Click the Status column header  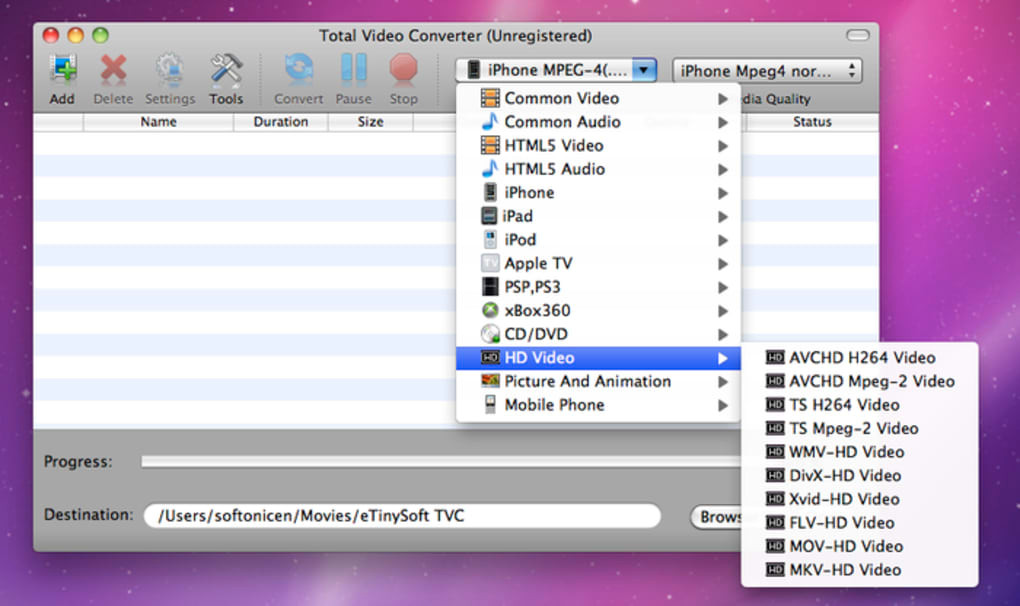point(812,122)
